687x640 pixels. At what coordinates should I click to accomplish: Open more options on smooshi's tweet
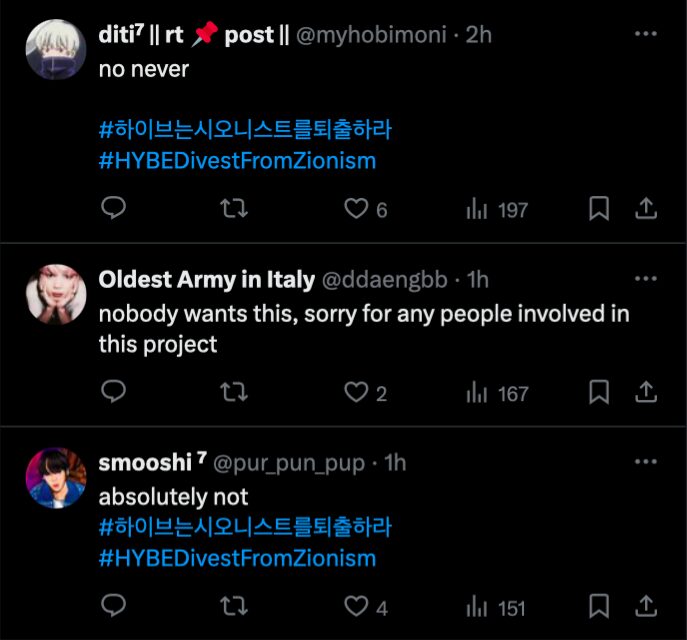646,463
